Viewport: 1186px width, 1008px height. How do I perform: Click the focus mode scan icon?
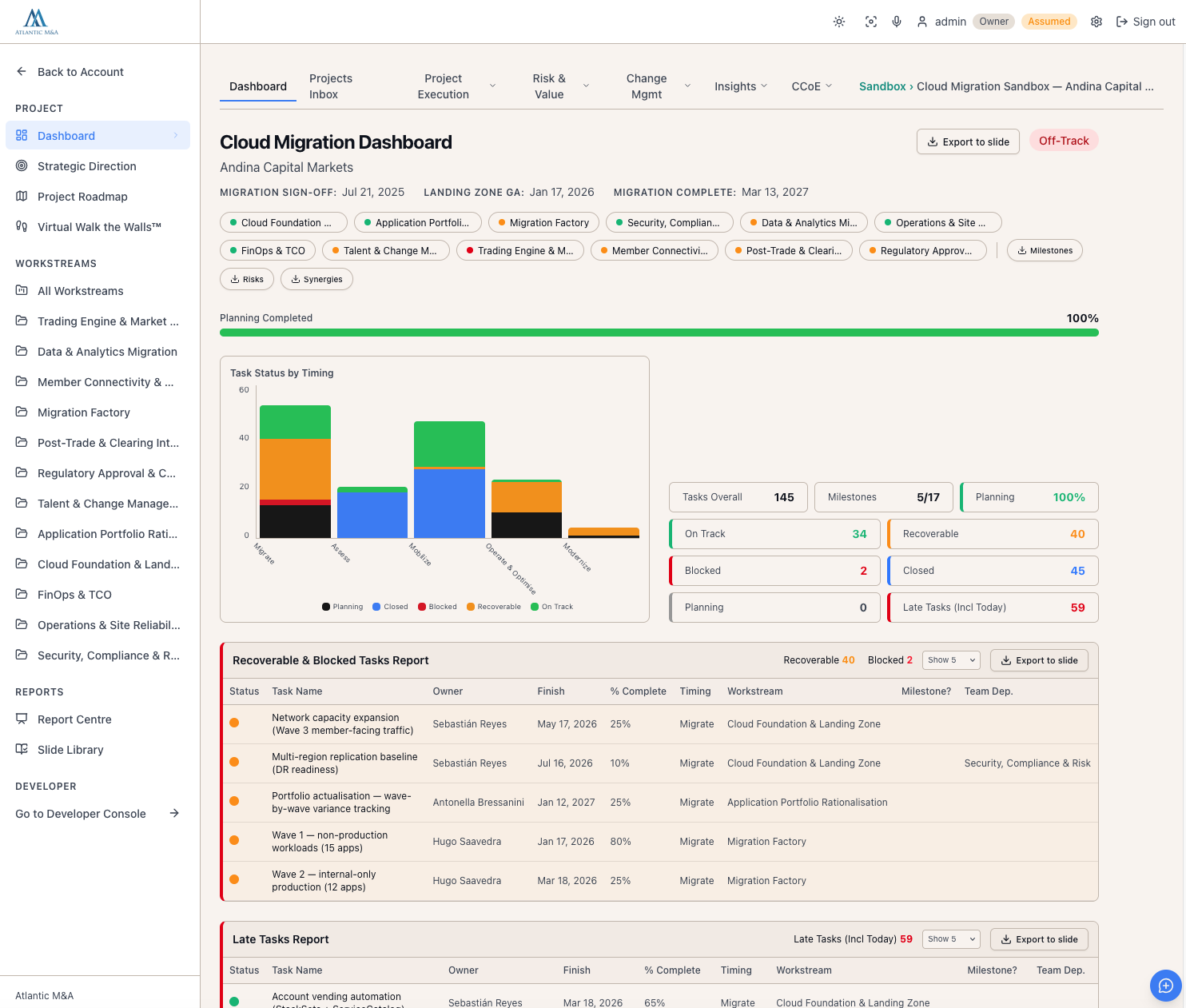[871, 22]
